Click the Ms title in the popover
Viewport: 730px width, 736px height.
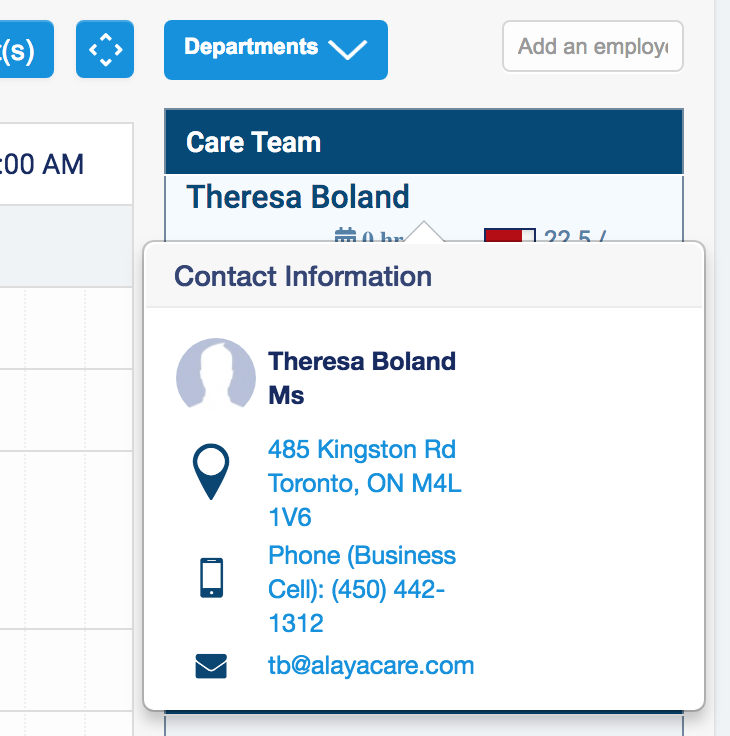click(286, 395)
